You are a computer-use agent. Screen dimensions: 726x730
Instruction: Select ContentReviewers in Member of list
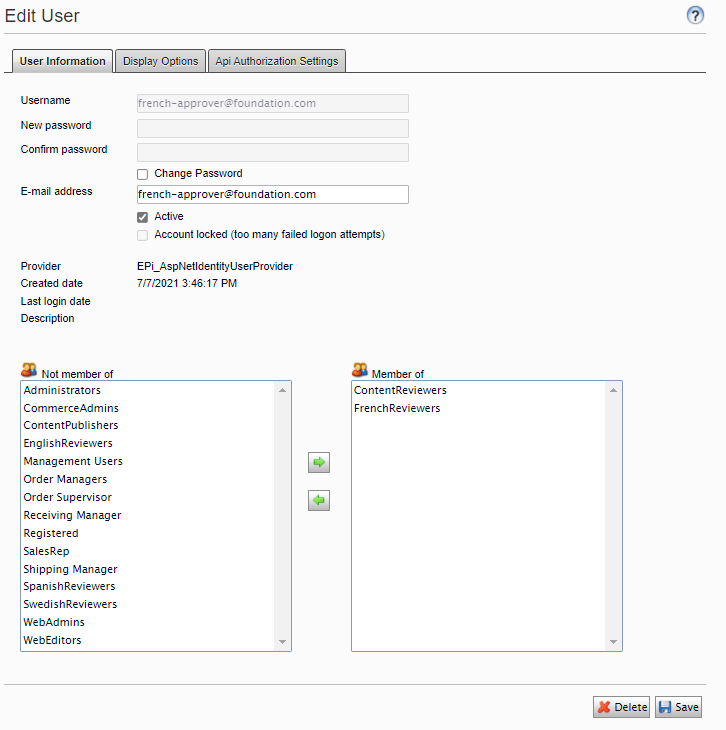point(400,390)
